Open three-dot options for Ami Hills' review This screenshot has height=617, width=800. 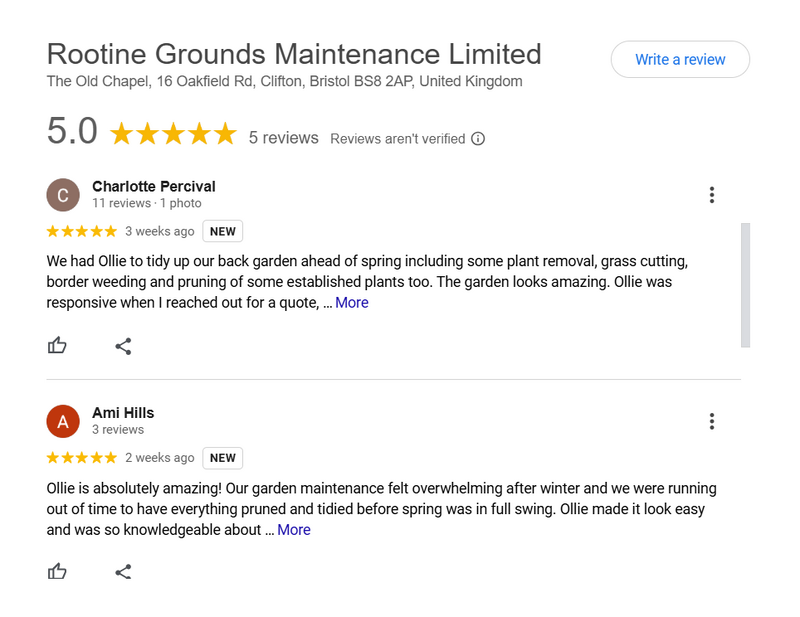pyautogui.click(x=711, y=421)
